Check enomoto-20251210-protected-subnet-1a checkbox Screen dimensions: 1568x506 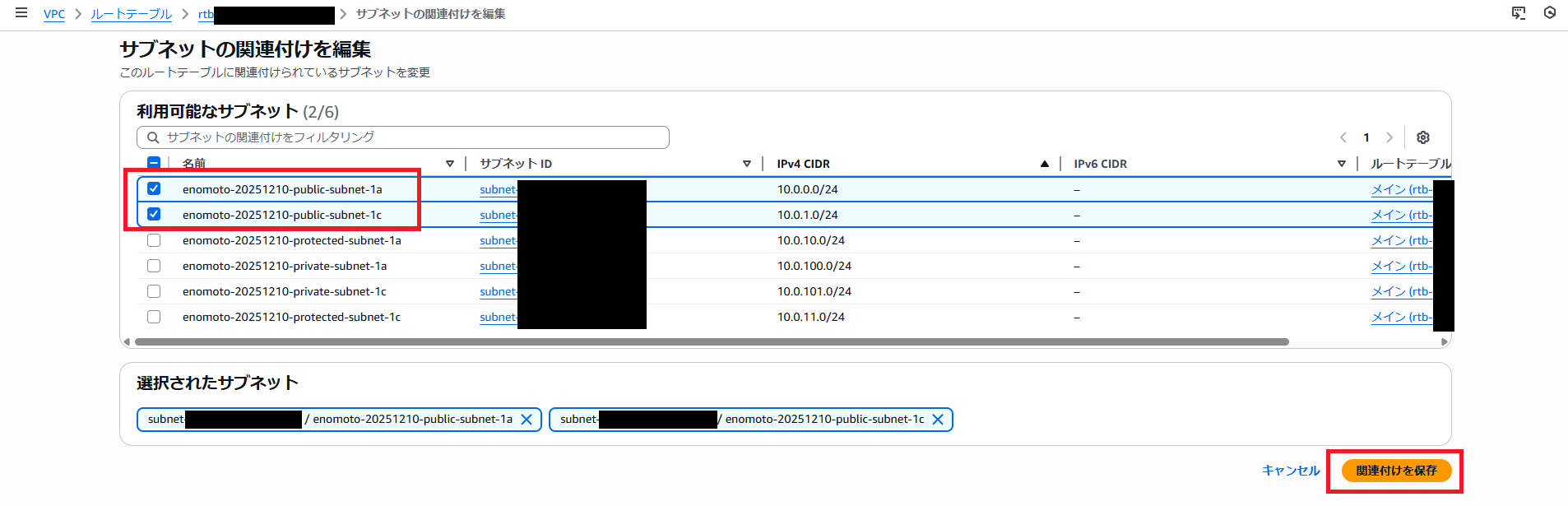click(x=154, y=241)
